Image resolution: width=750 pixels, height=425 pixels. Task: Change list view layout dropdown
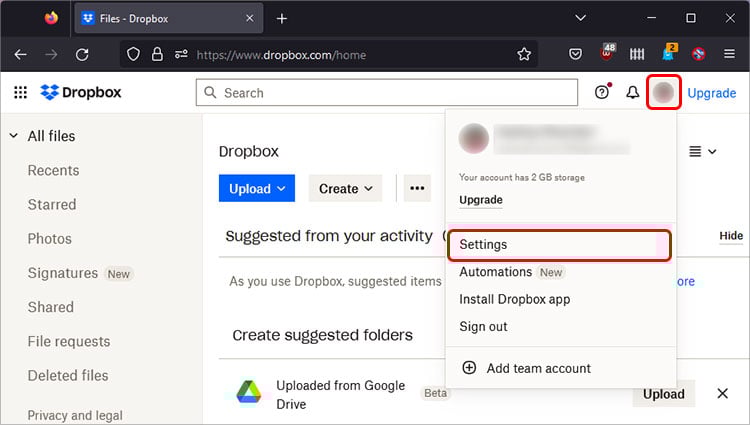click(702, 152)
